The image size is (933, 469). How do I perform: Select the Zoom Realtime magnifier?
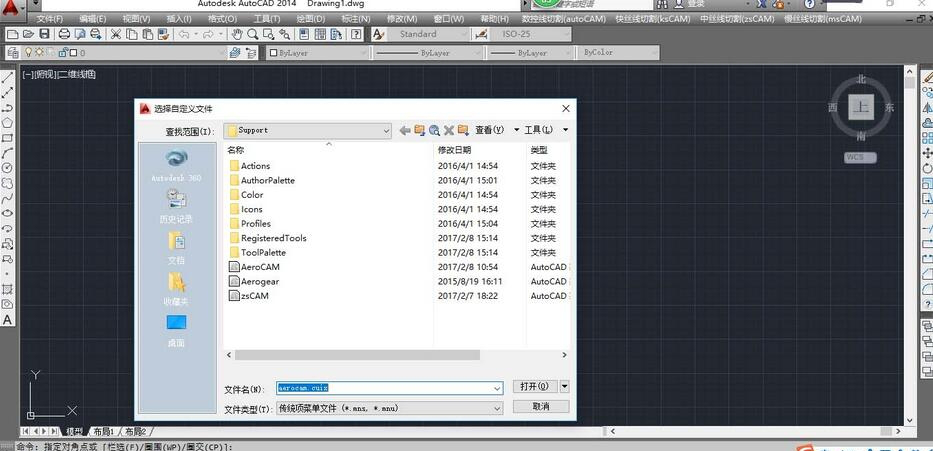coord(253,34)
